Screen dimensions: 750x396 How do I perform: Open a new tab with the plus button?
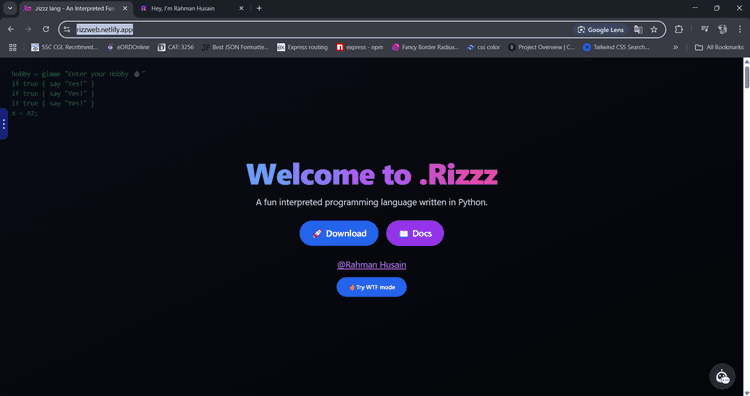click(x=259, y=8)
